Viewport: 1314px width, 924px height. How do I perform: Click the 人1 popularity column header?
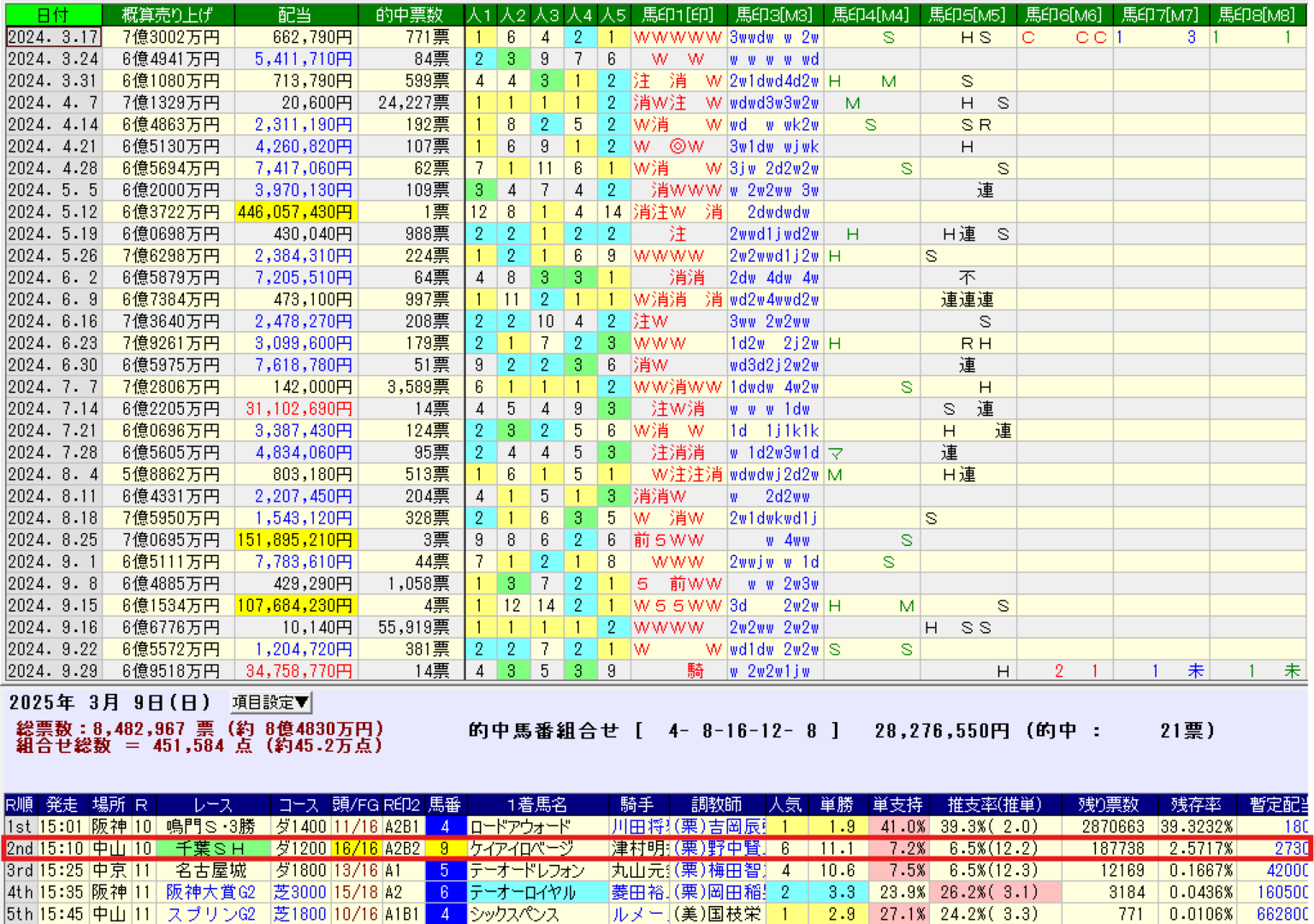click(x=477, y=14)
